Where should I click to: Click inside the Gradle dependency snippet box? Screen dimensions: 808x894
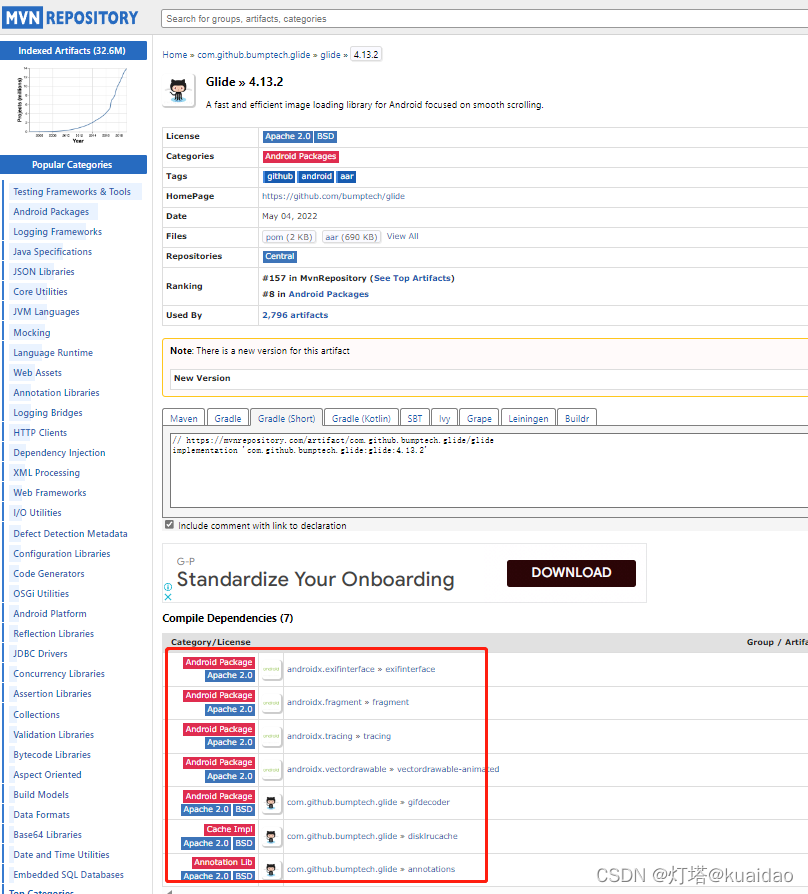(489, 470)
